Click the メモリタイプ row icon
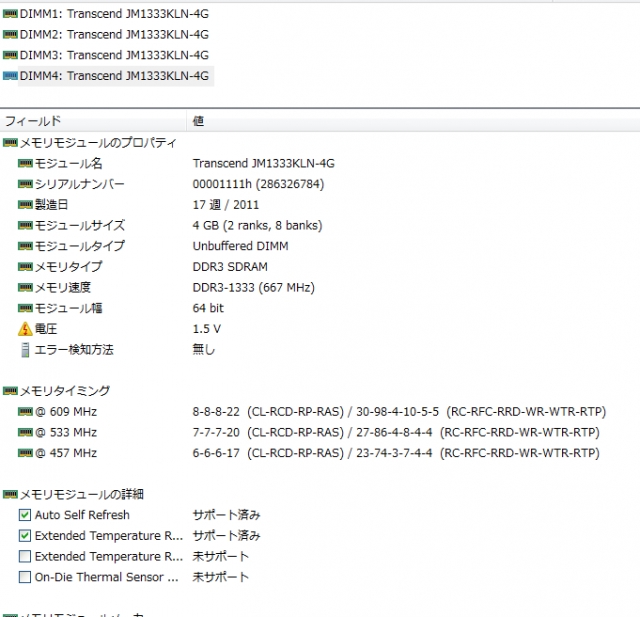This screenshot has width=640, height=617. click(x=25, y=267)
